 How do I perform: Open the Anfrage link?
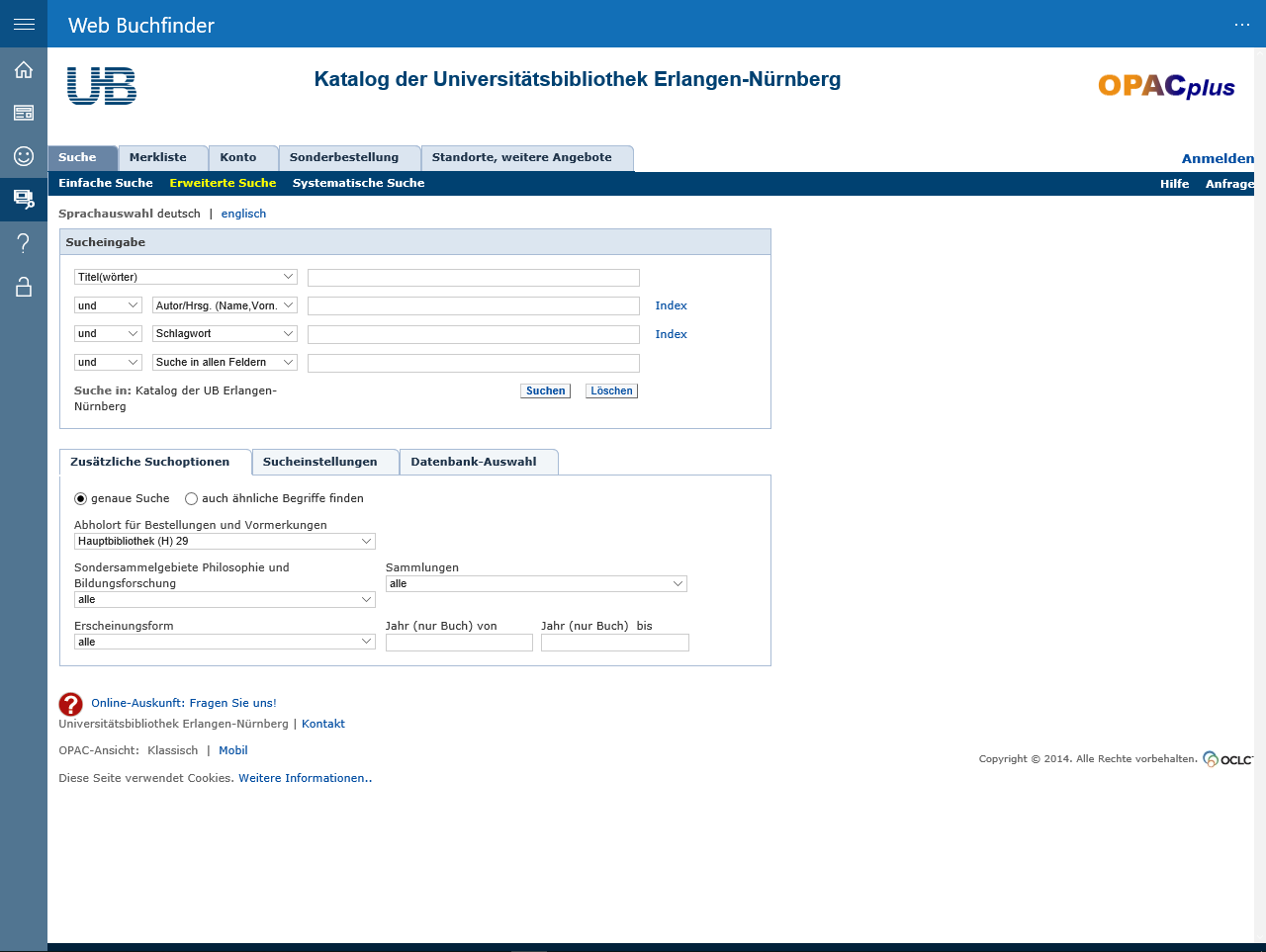pos(1229,184)
